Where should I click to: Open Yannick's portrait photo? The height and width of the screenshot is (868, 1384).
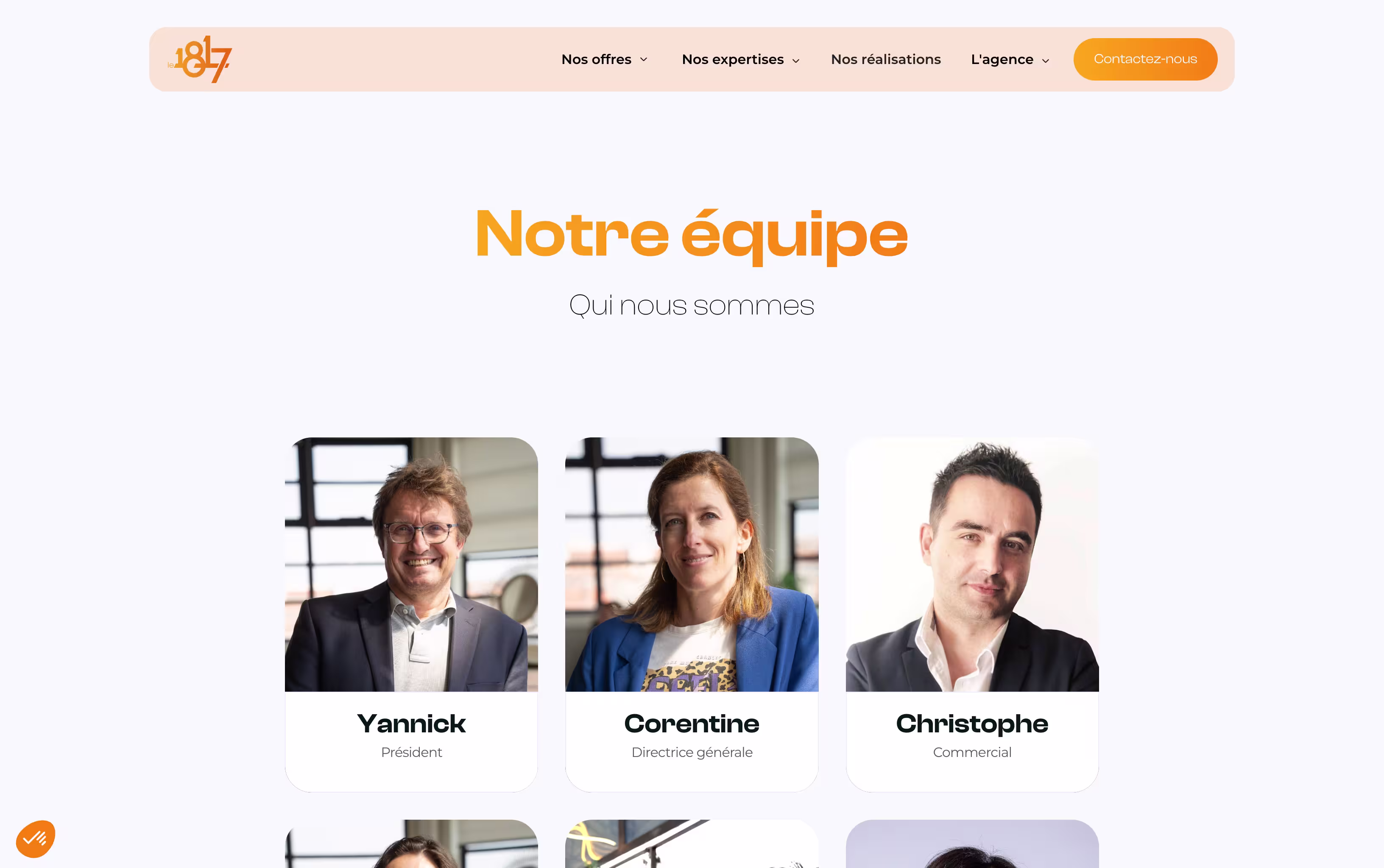point(411,564)
